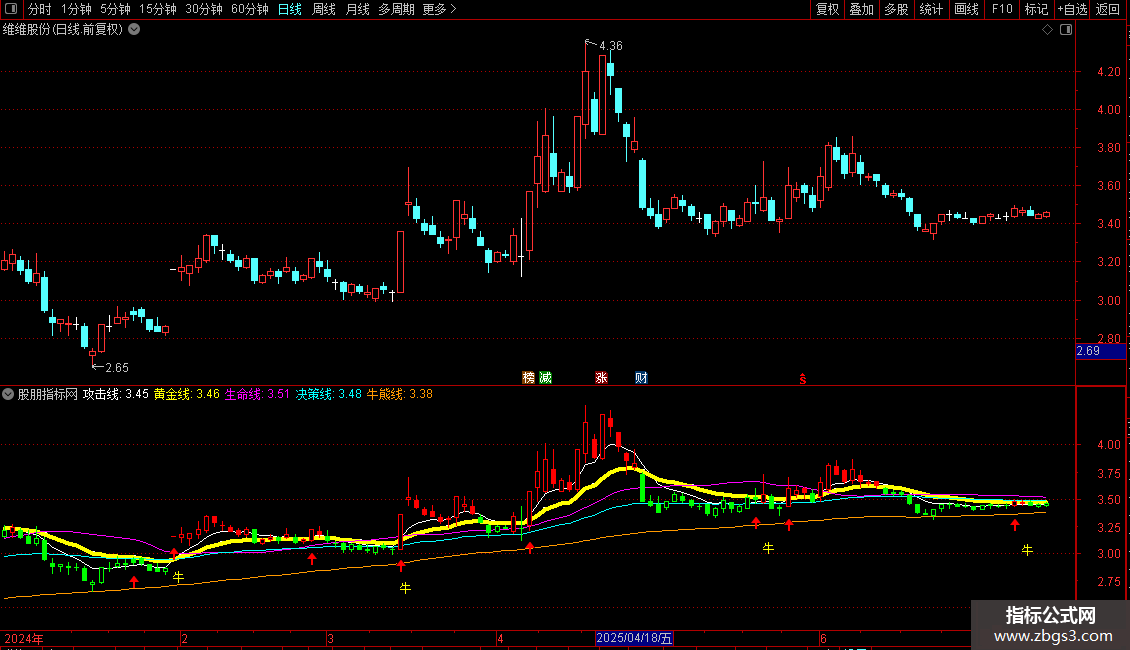1130x650 pixels.
Task: Open the F10 company info
Action: (1002, 9)
